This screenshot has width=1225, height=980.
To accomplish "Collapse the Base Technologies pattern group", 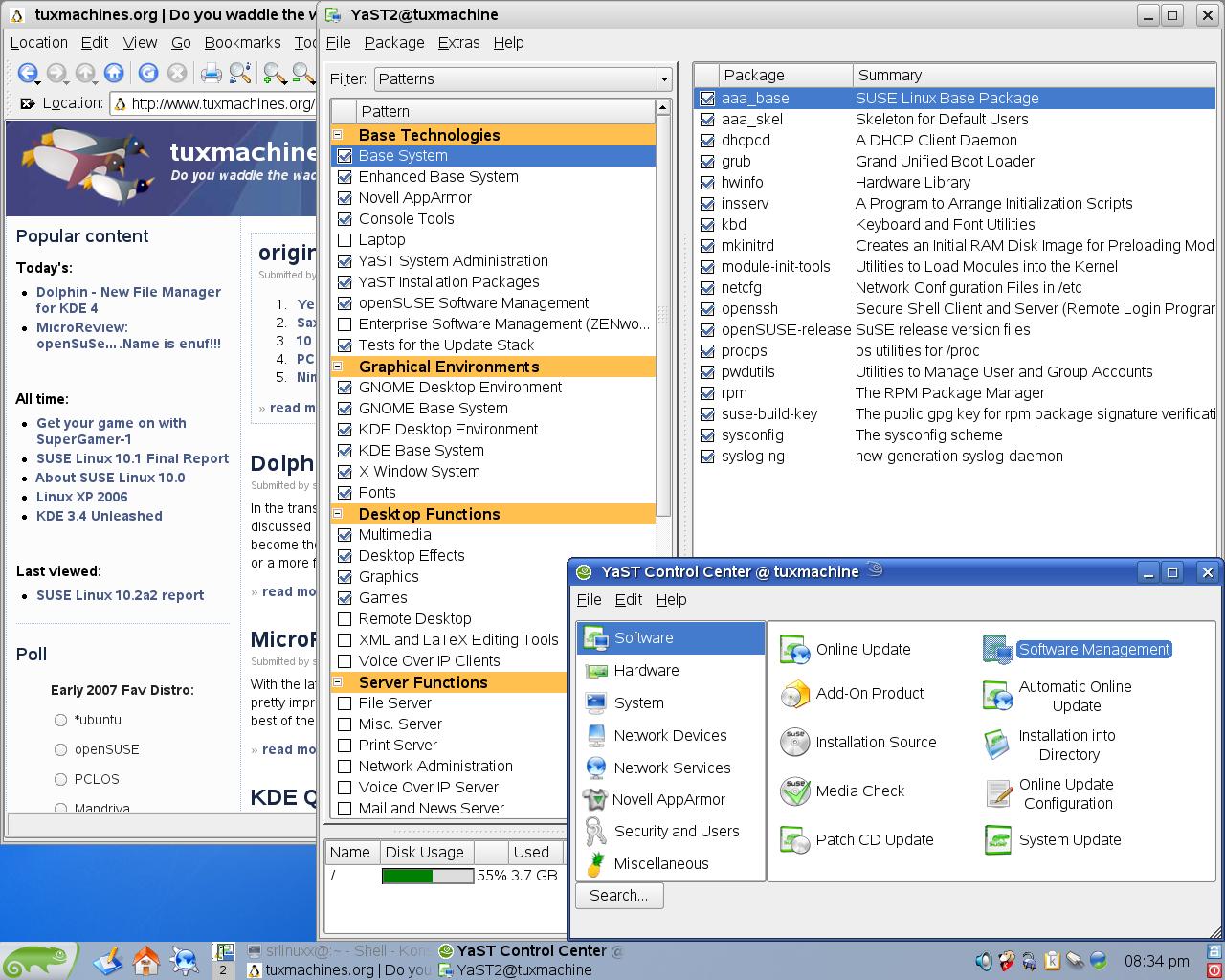I will tap(338, 135).
